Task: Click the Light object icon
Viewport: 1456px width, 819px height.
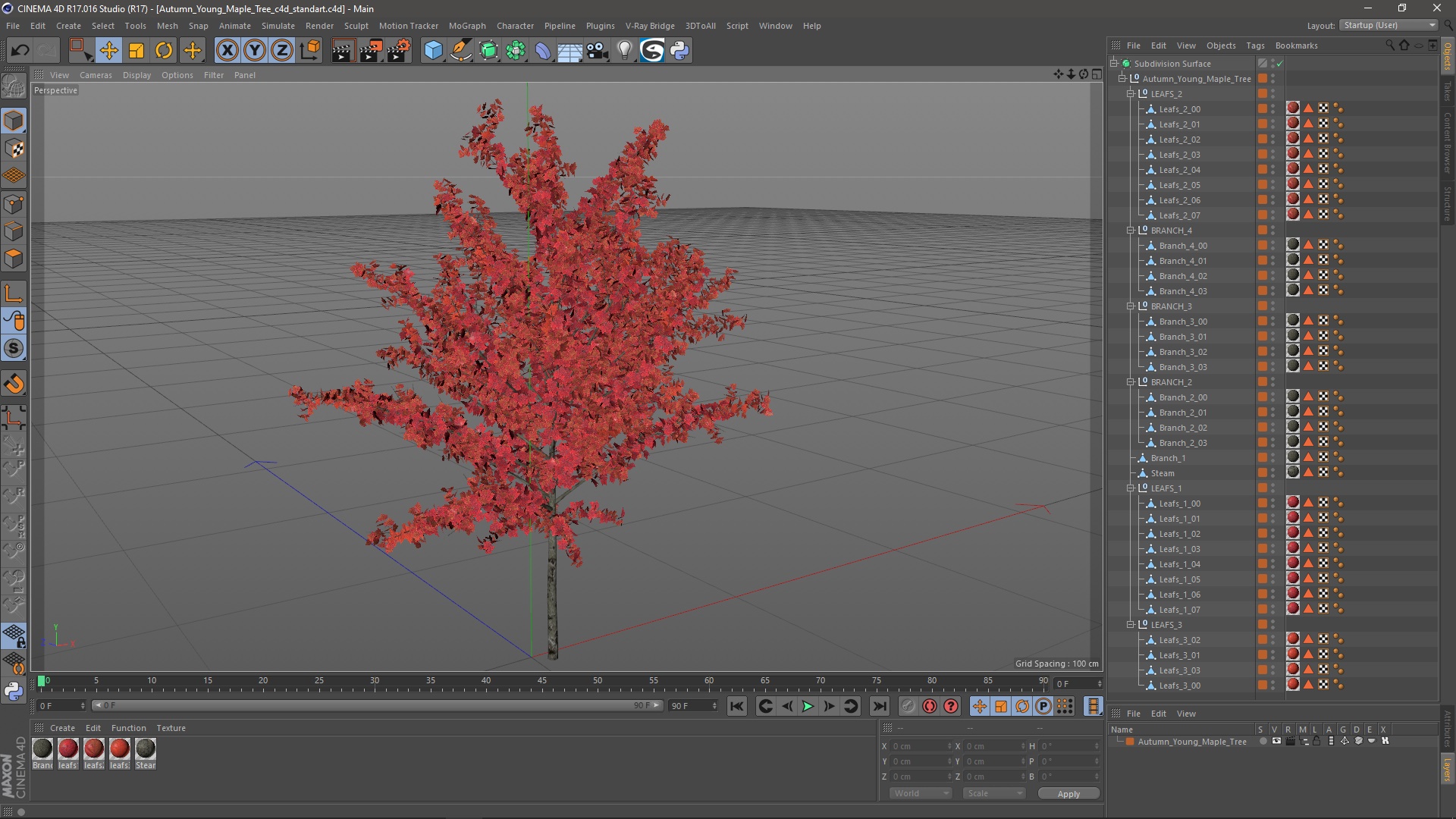Action: [x=624, y=51]
